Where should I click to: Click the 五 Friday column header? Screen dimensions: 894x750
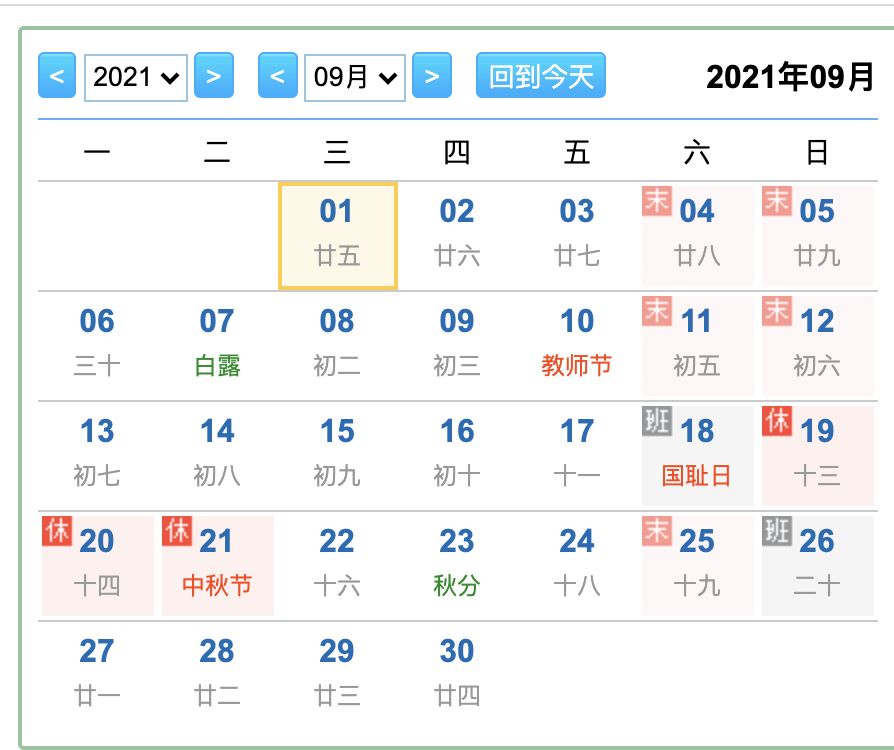[577, 152]
